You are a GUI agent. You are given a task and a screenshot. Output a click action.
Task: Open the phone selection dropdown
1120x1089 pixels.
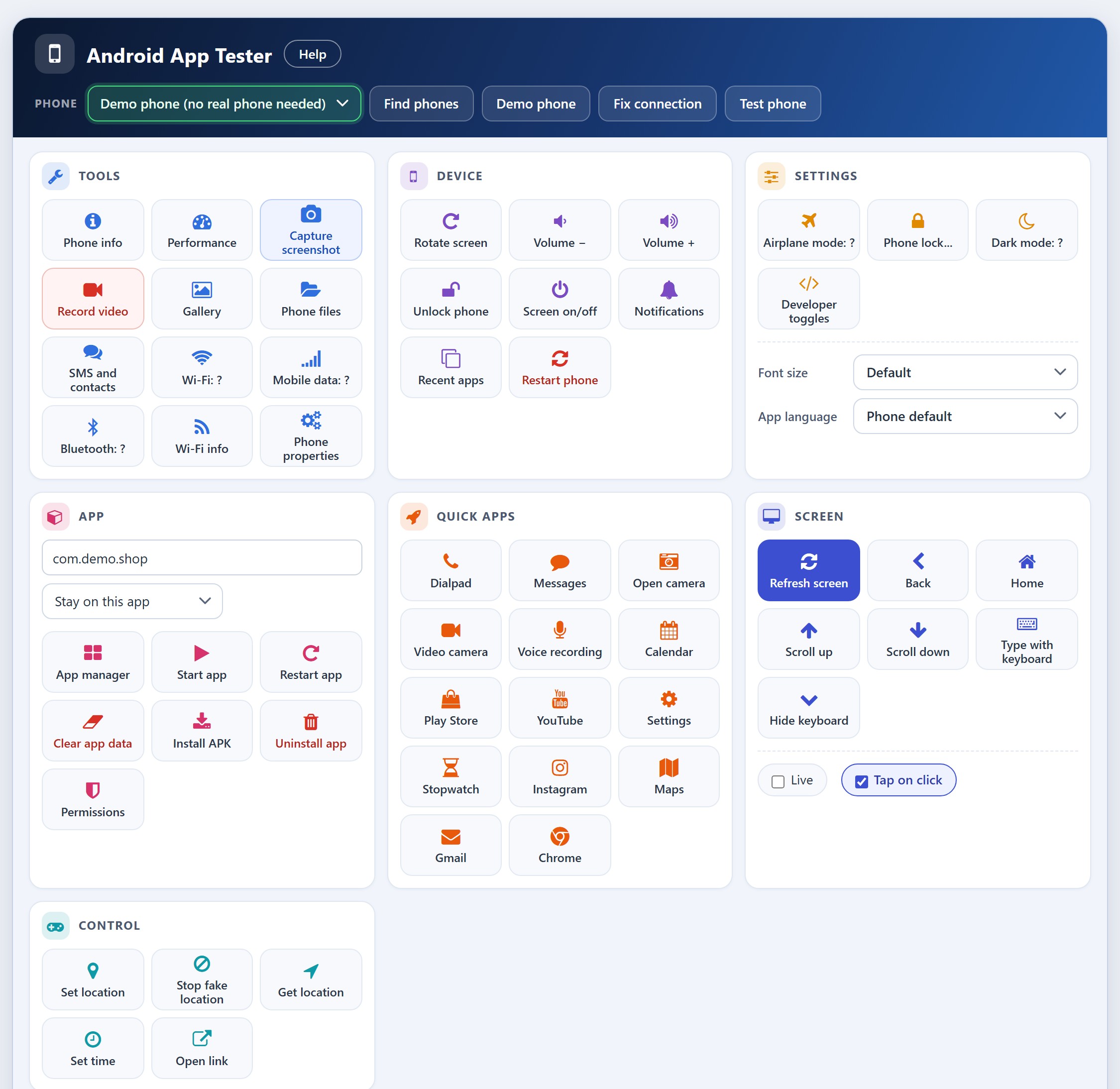tap(224, 104)
